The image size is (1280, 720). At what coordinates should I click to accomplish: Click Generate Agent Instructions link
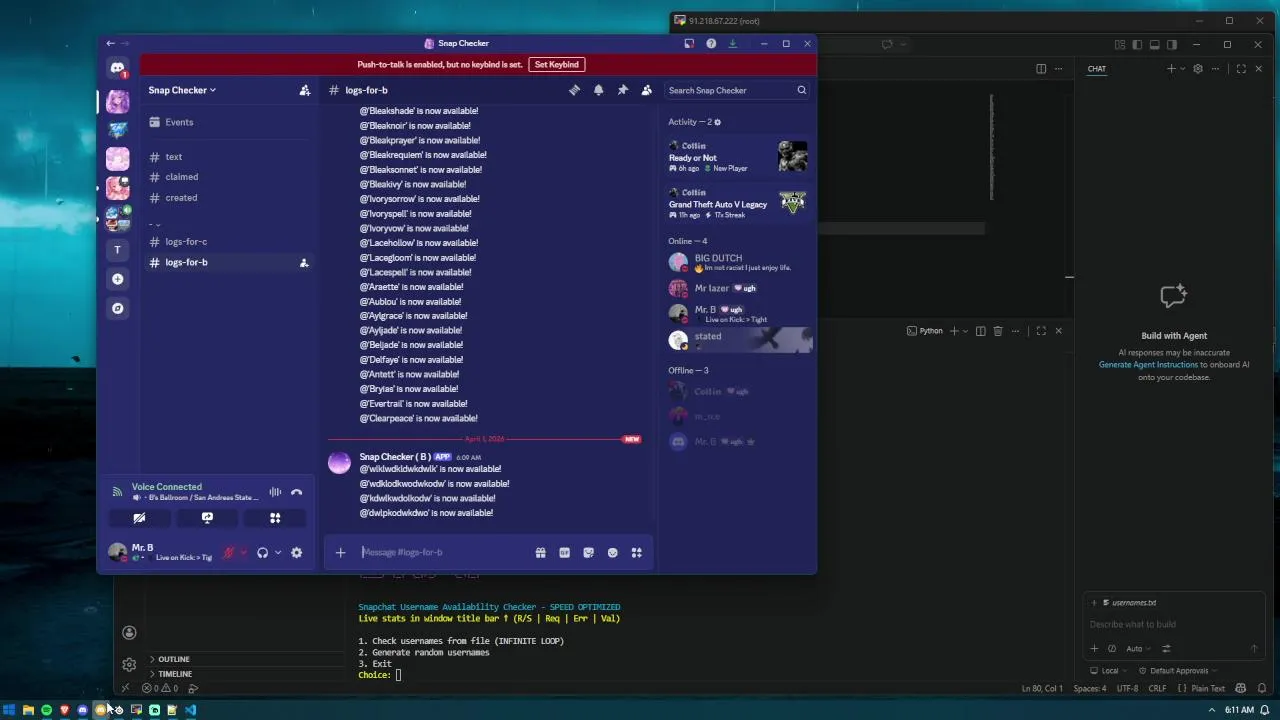click(1148, 365)
